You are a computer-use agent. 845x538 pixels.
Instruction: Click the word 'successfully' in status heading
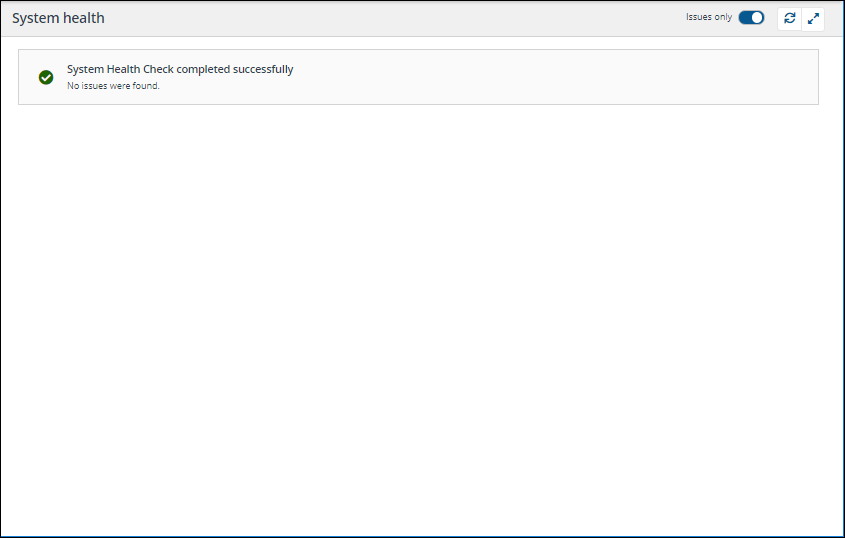tap(263, 70)
